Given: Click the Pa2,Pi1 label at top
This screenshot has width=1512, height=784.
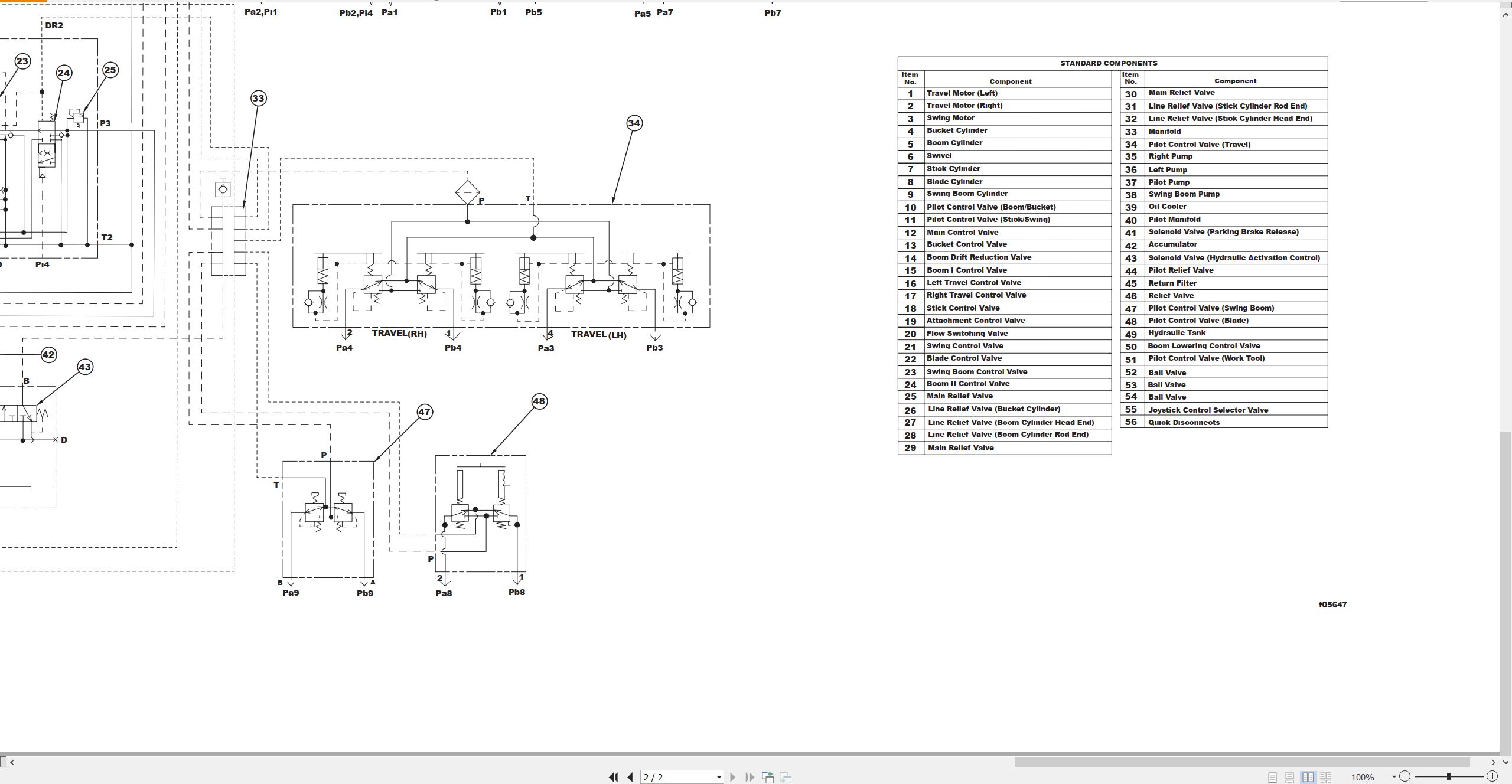Looking at the screenshot, I should 260,12.
